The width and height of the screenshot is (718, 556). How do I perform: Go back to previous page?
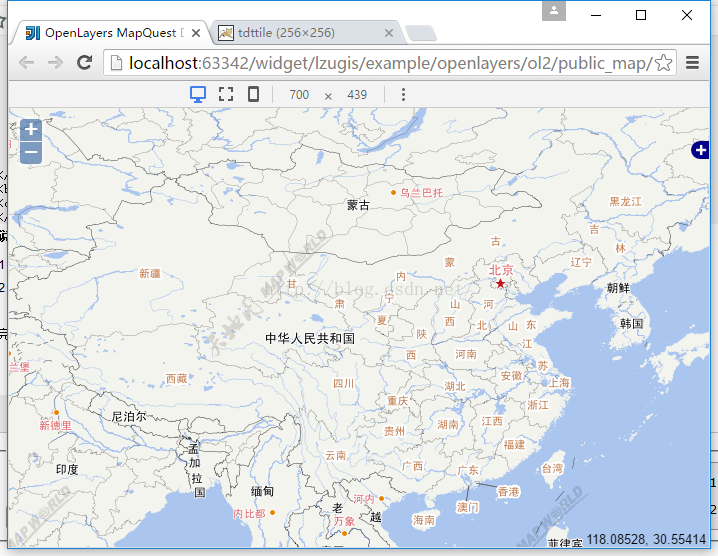(x=27, y=63)
